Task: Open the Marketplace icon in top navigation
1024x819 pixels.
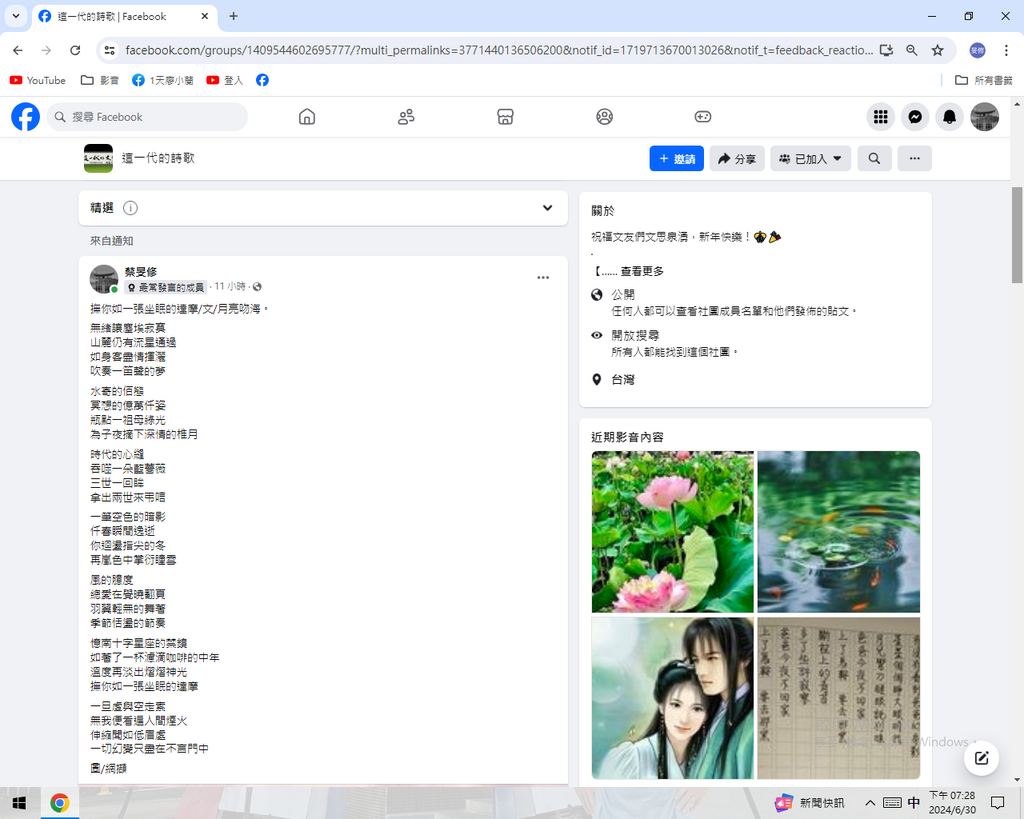Action: 505,117
